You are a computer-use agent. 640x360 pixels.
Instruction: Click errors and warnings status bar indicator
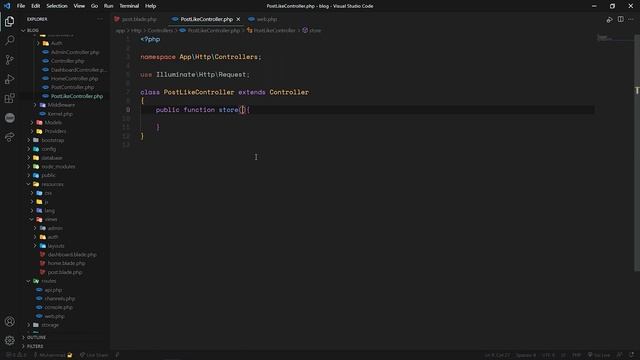point(16,355)
